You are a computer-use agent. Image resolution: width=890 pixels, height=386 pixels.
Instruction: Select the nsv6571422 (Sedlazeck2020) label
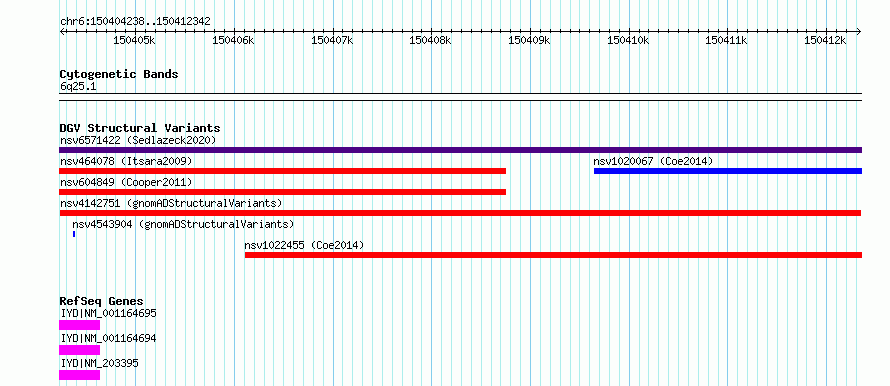138,140
